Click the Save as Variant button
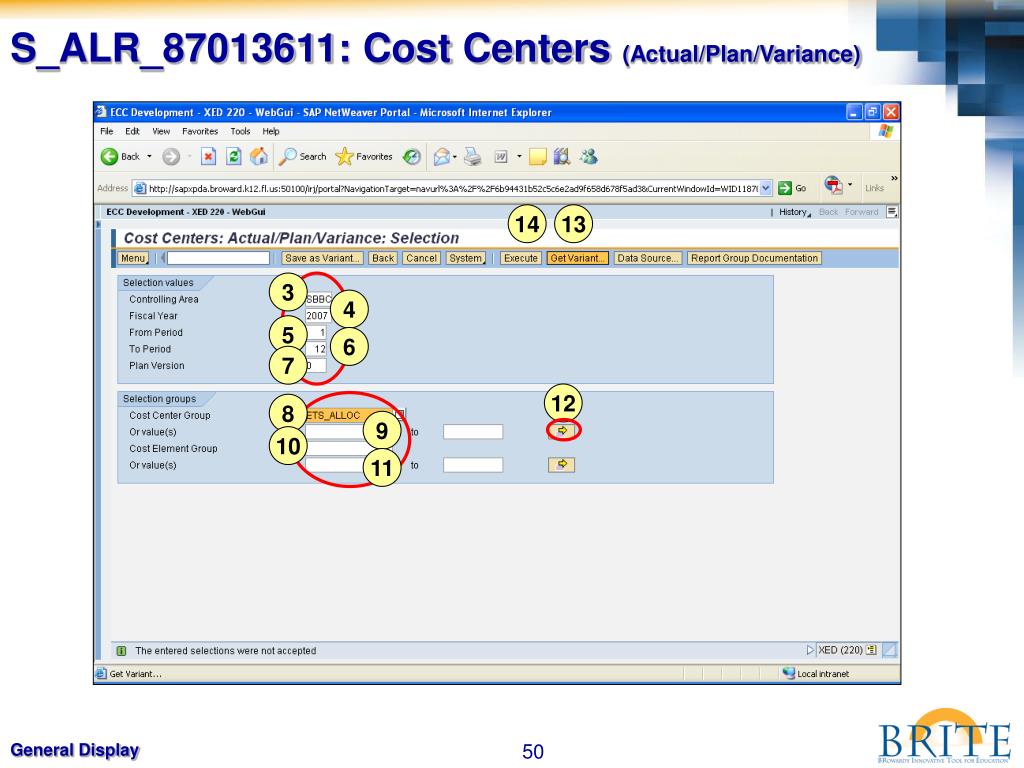Viewport: 1024px width, 768px height. click(323, 258)
